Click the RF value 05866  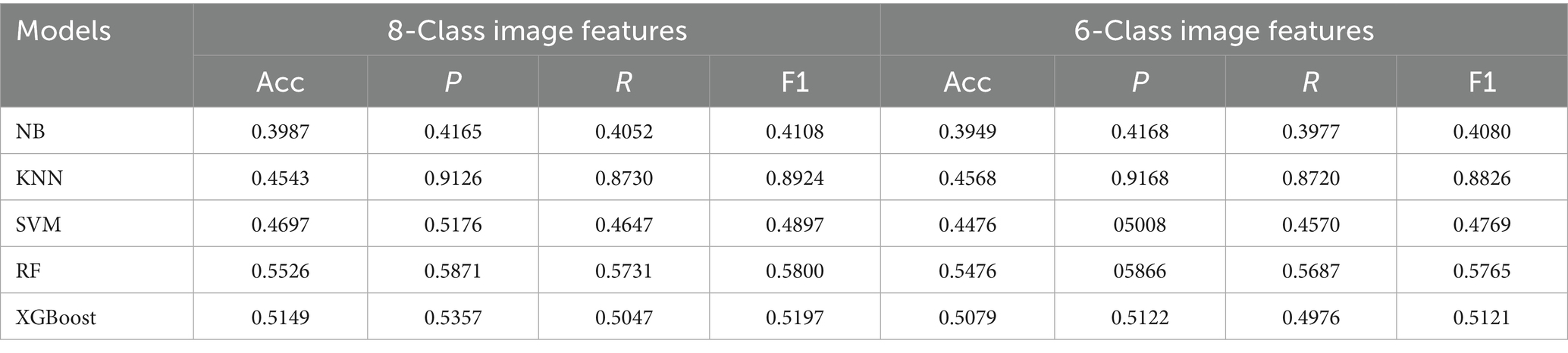[1140, 271]
